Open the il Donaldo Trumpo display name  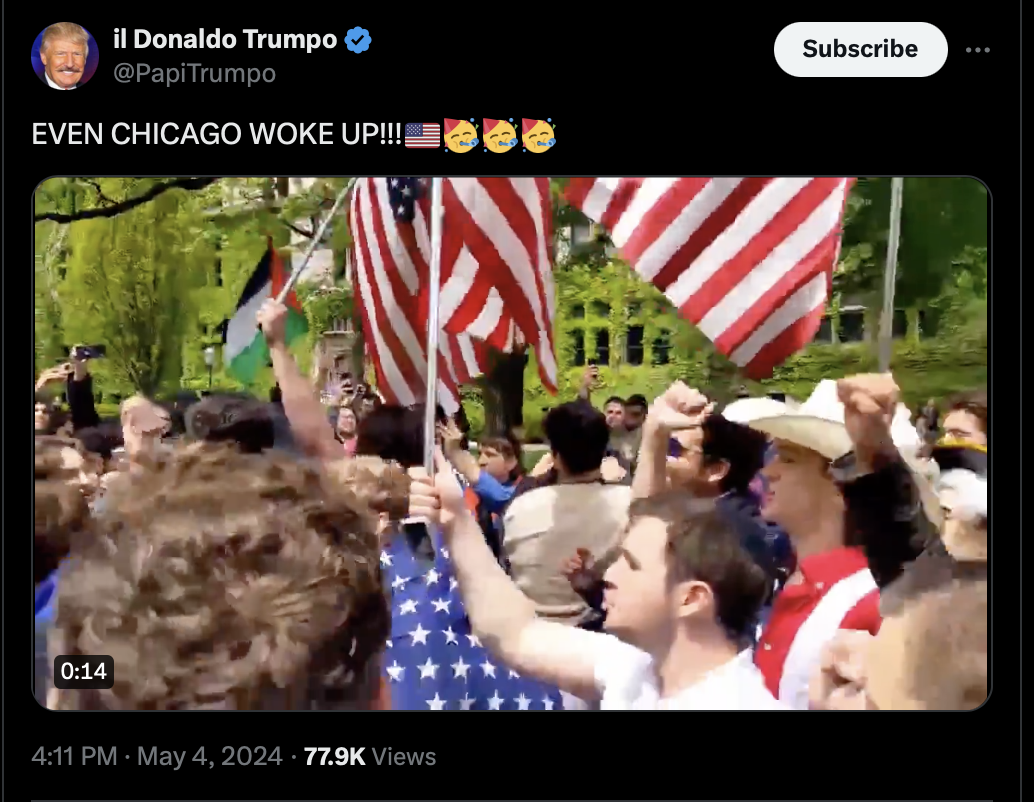point(225,40)
